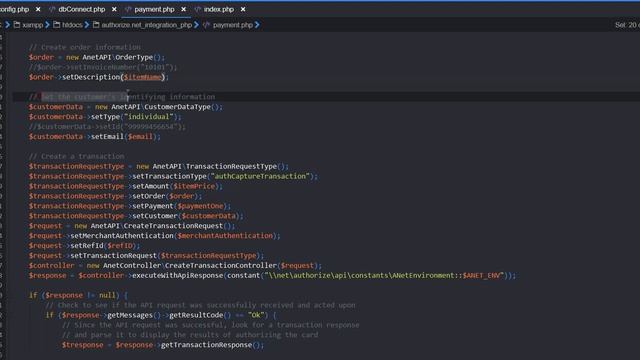Image resolution: width=640 pixels, height=360 pixels.
Task: Click $ANET_ENV in the constant string
Action: point(481,276)
